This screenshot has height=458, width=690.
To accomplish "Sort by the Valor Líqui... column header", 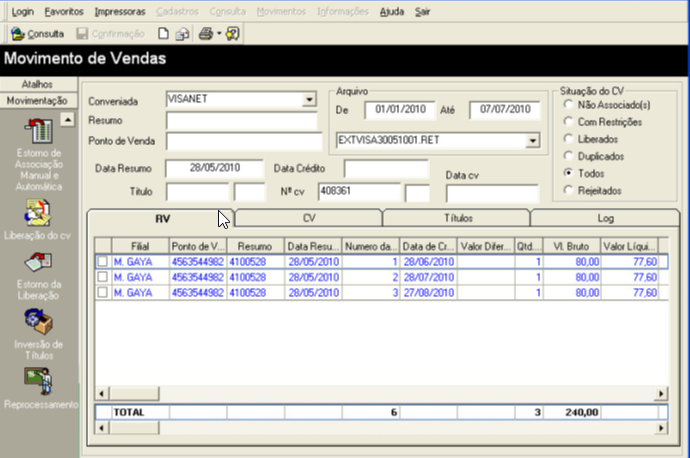I will pos(629,246).
